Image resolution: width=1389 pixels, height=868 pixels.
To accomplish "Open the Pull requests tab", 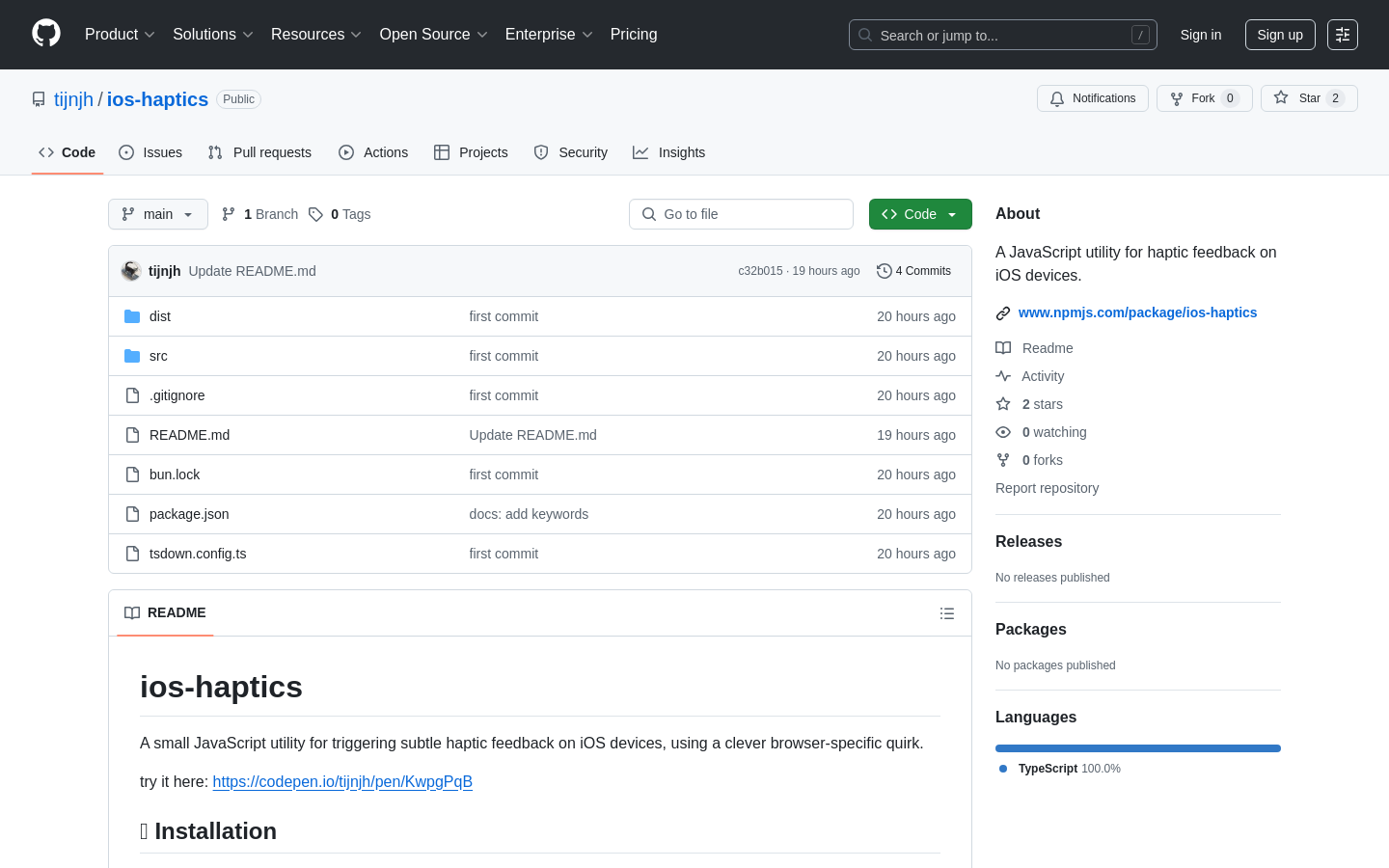I will point(259,152).
